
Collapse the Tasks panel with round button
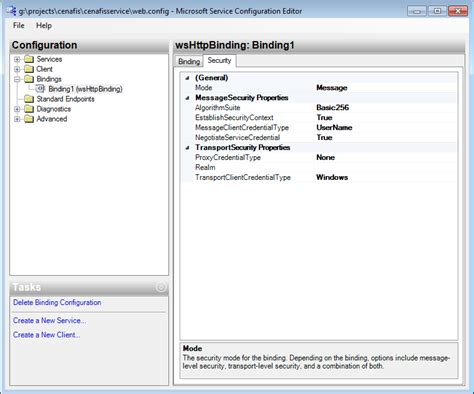161,287
